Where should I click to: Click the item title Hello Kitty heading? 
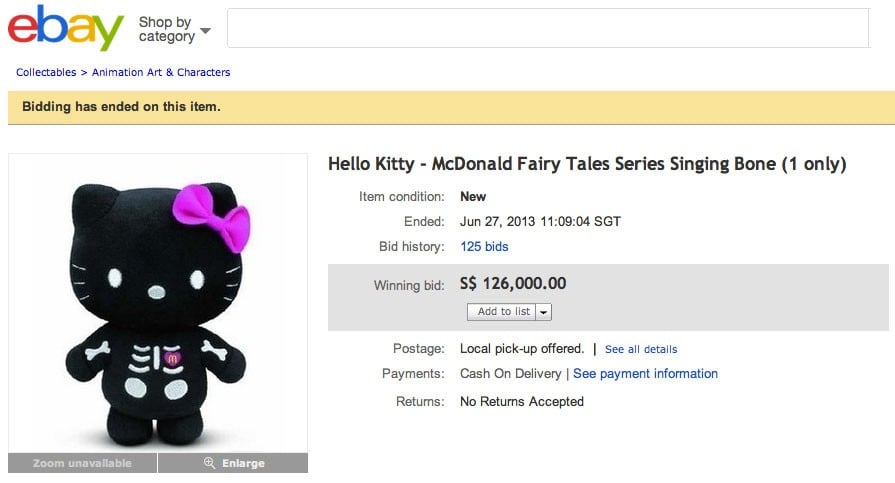[587, 164]
